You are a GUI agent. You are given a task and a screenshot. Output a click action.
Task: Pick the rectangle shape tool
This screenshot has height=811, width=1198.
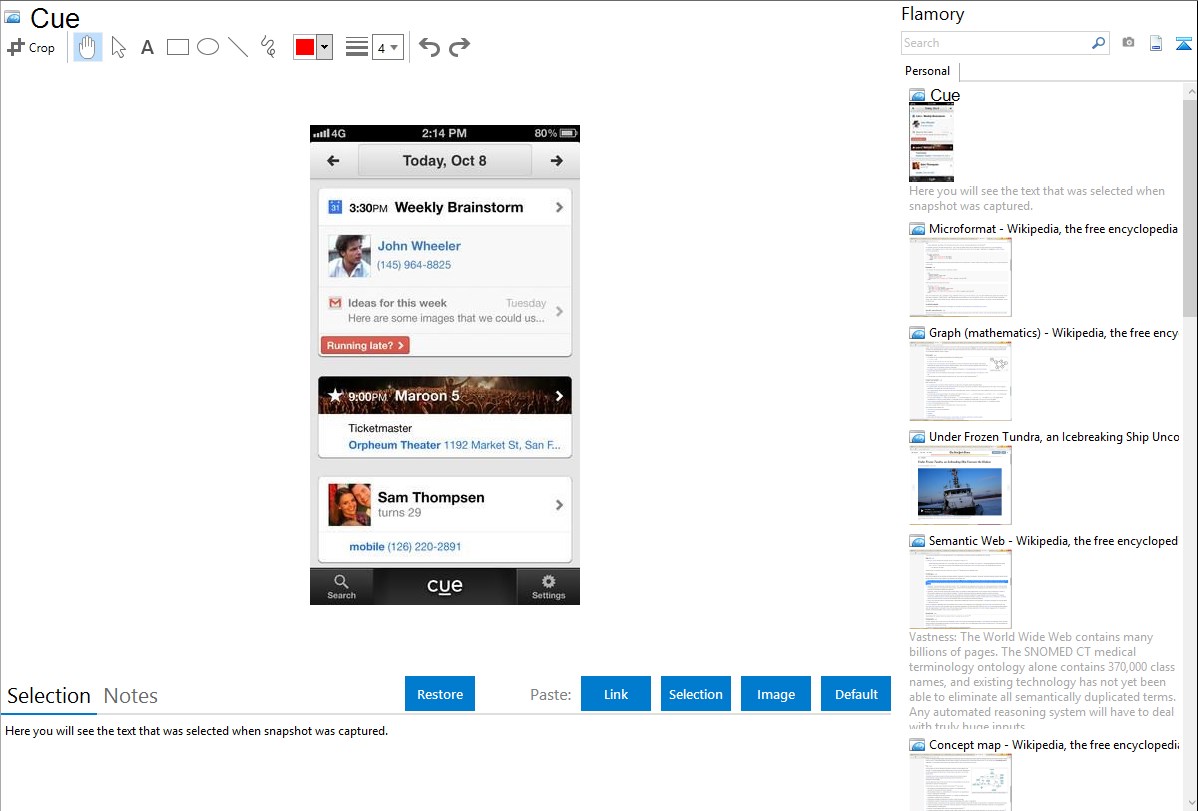(177, 47)
